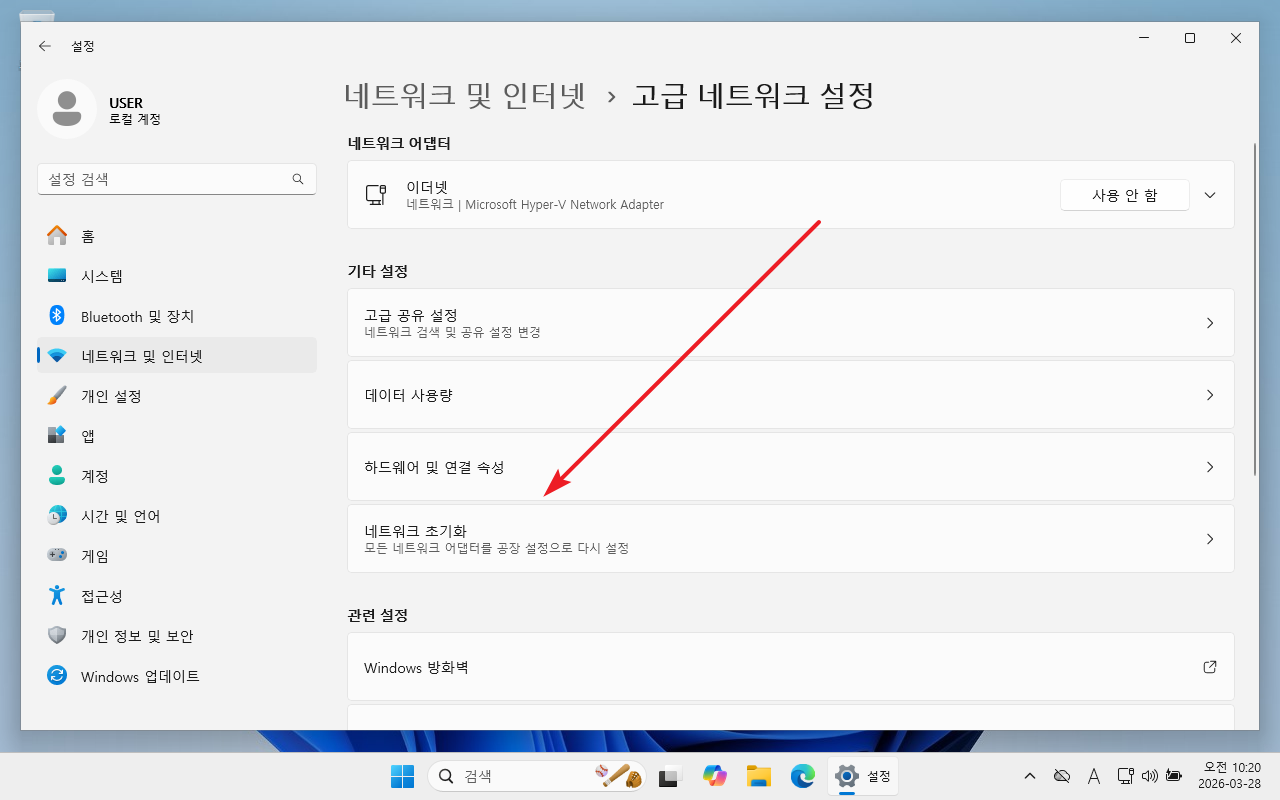Open the 홈 (Home) sidebar item
This screenshot has width=1280, height=800.
click(88, 236)
